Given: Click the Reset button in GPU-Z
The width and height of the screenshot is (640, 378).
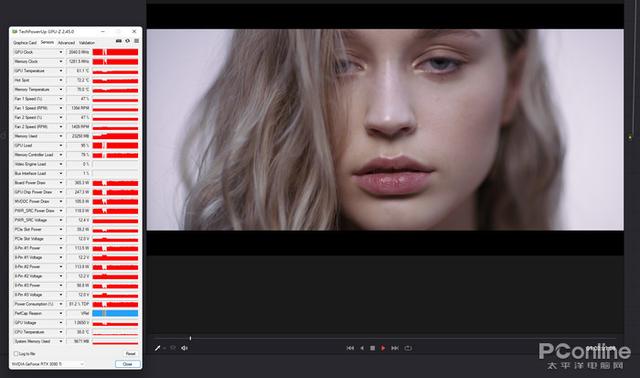Looking at the screenshot, I should 130,354.
